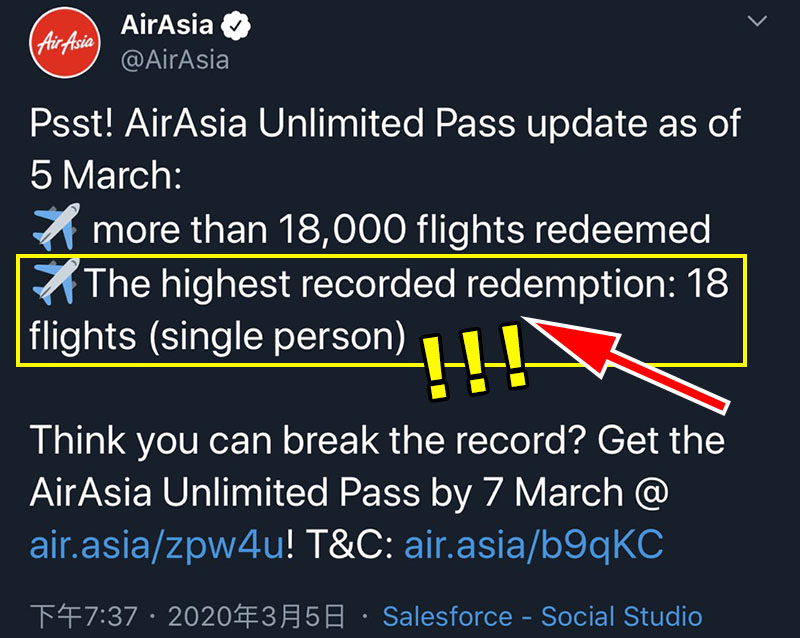Screen dimensions: 800x638
Task: Open the @AirAsia handle
Action: tap(175, 60)
